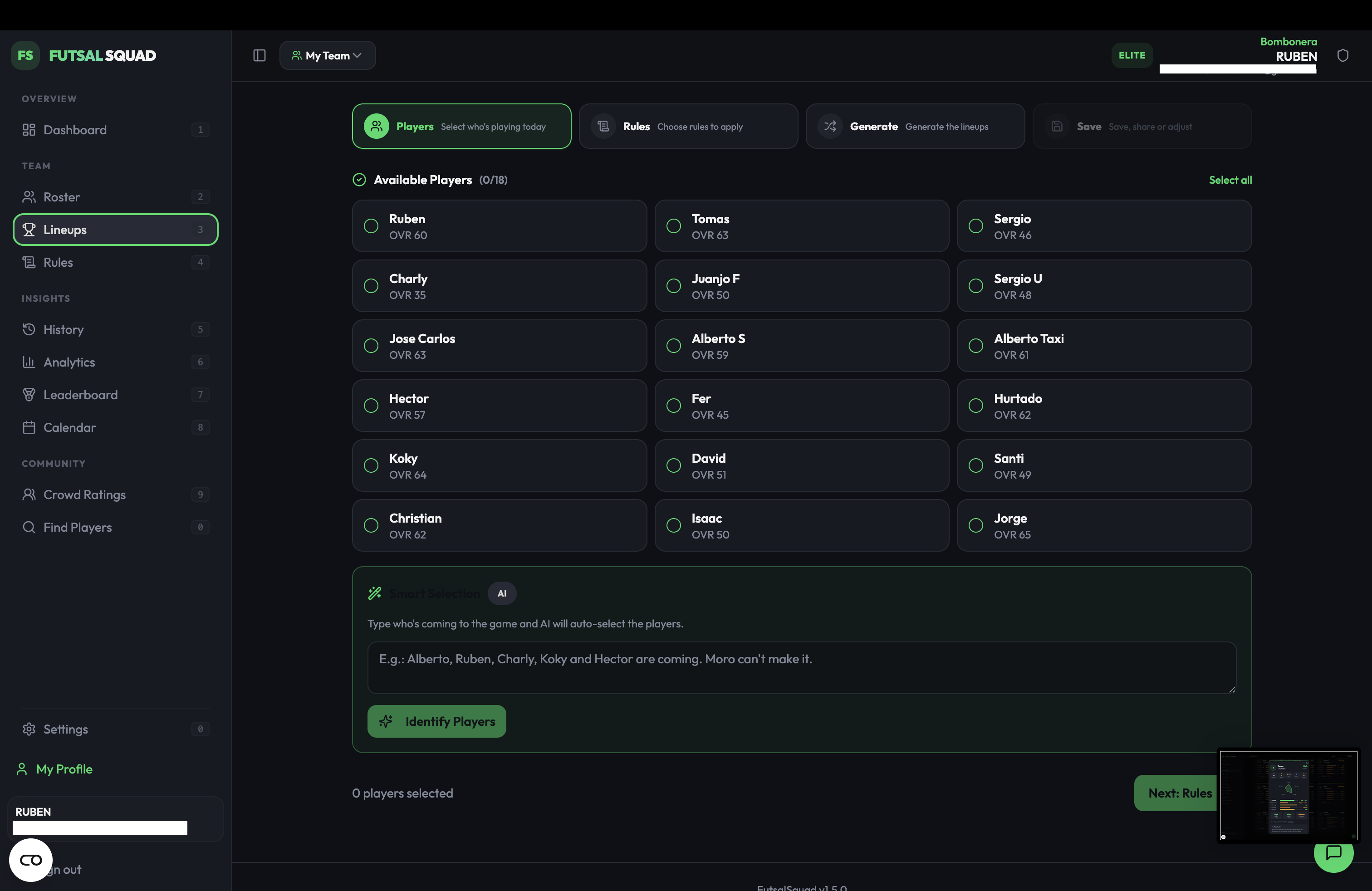Select player Juanjo F
Screen dimensions: 1372x891
(x=802, y=286)
